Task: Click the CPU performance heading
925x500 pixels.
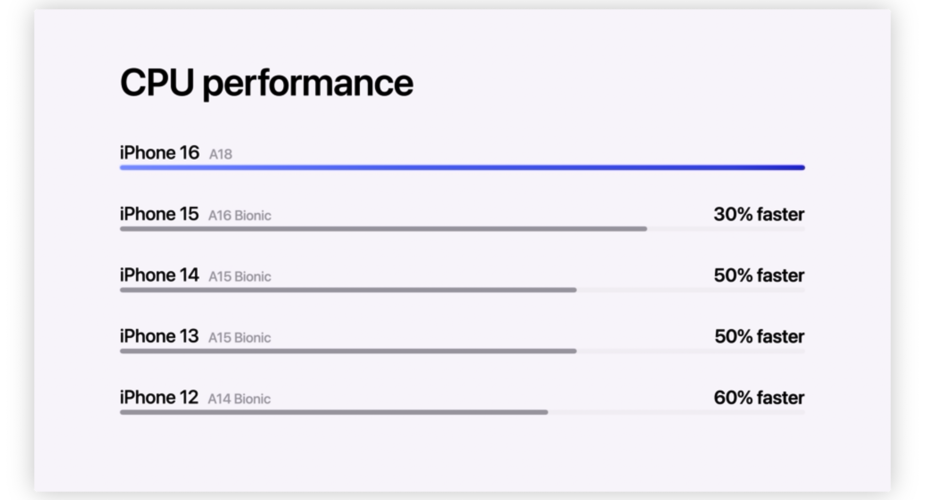Action: pos(267,83)
